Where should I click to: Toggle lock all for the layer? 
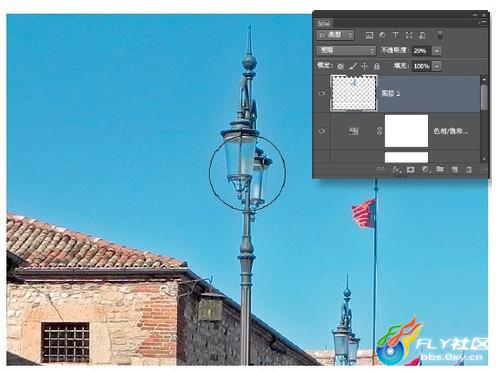(377, 66)
